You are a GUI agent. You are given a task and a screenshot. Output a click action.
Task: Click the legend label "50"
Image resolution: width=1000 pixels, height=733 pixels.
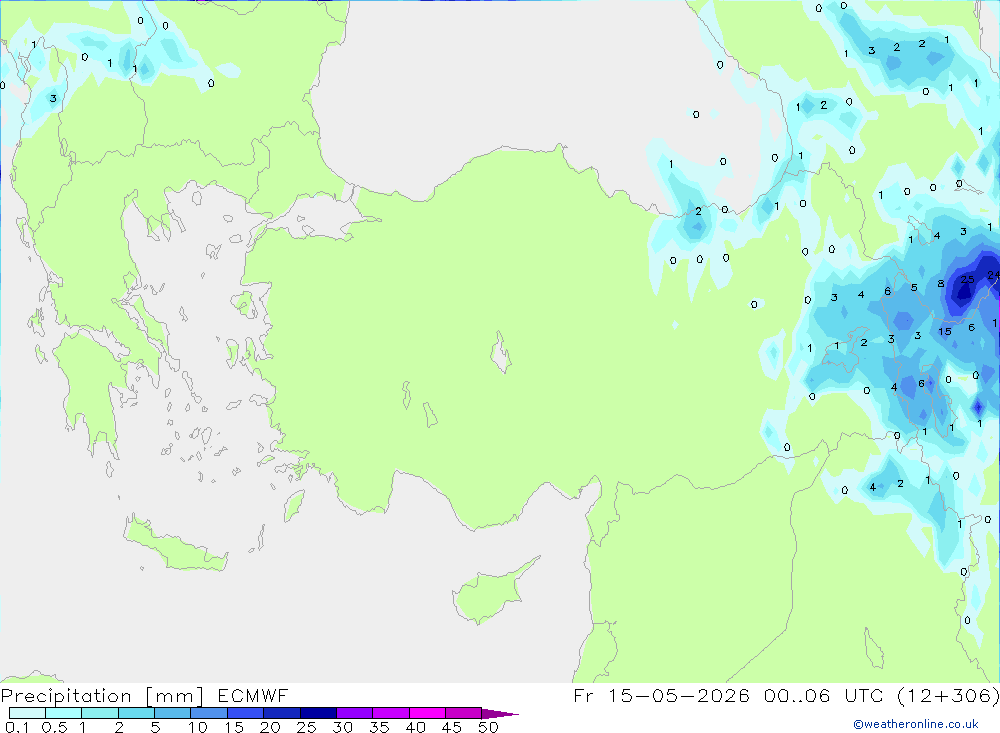click(488, 727)
